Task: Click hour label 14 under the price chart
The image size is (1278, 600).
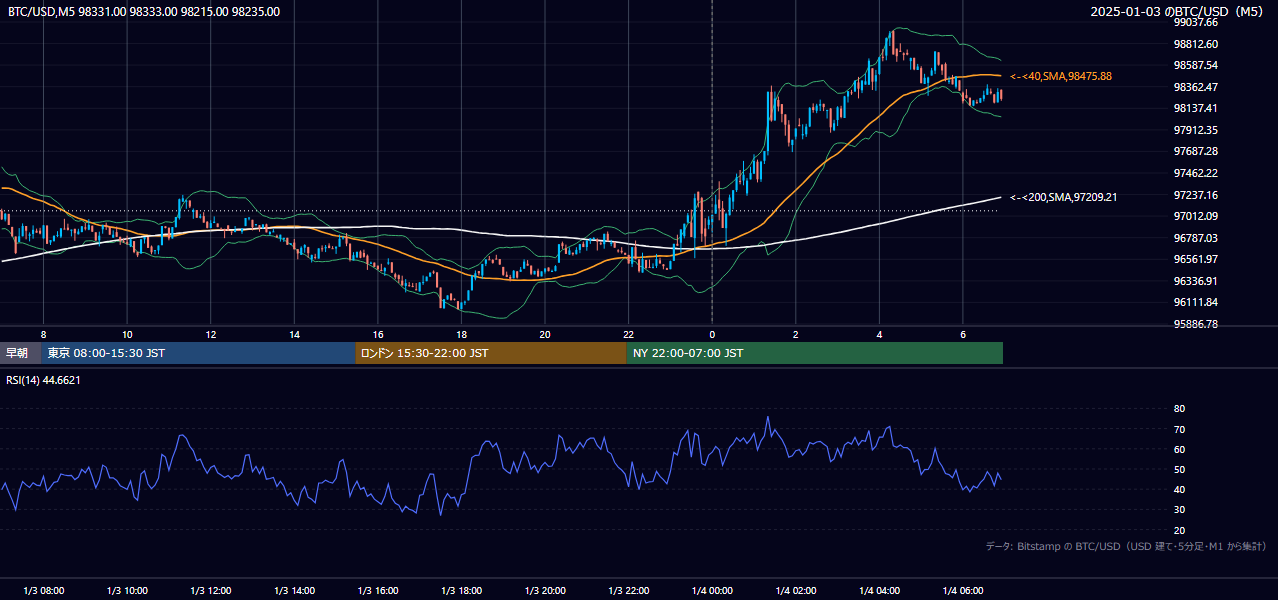Action: [x=294, y=334]
